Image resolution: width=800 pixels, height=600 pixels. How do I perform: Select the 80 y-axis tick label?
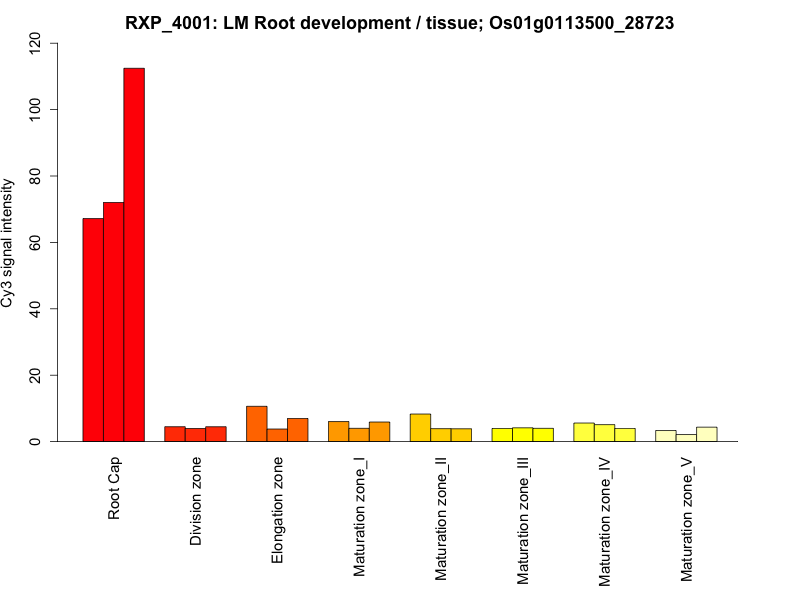tap(36, 176)
